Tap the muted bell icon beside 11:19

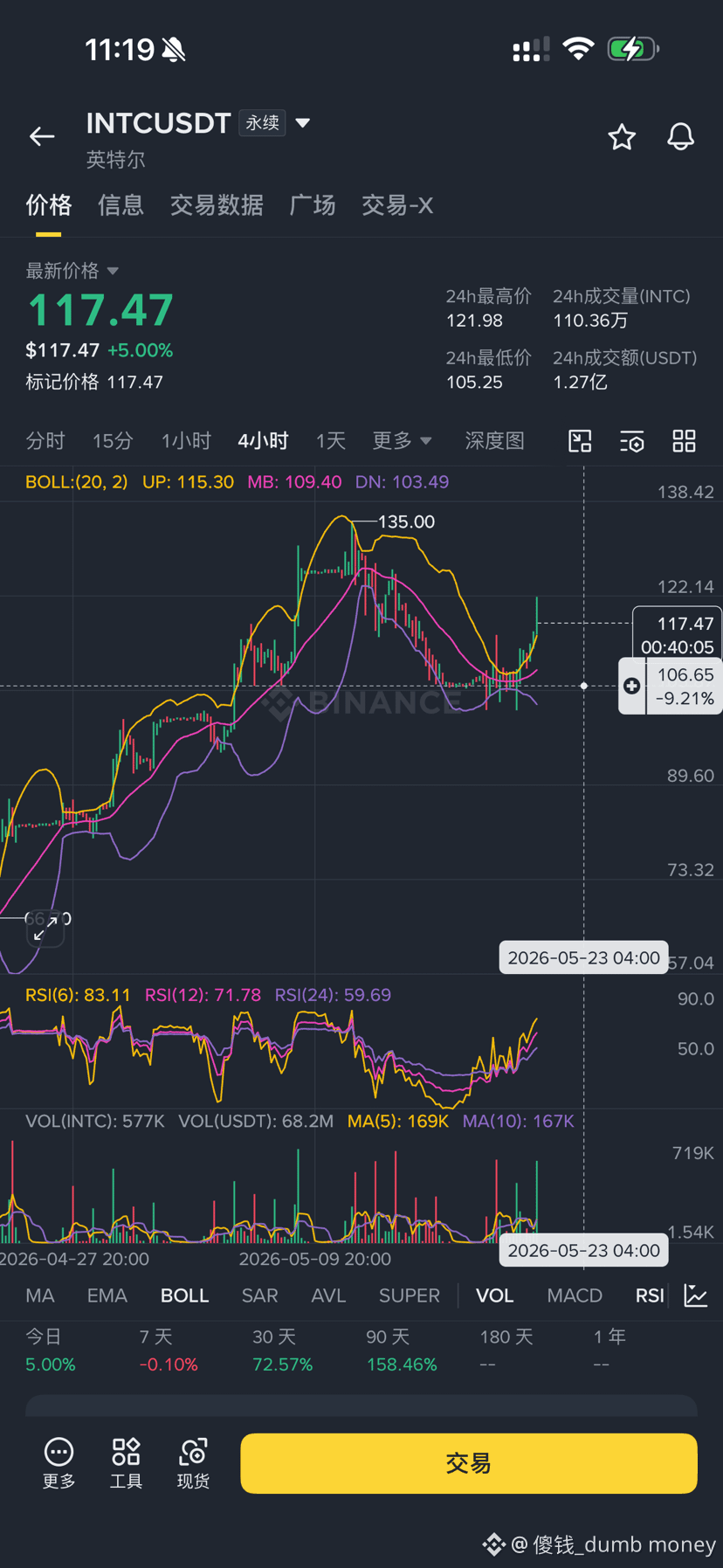[x=174, y=50]
